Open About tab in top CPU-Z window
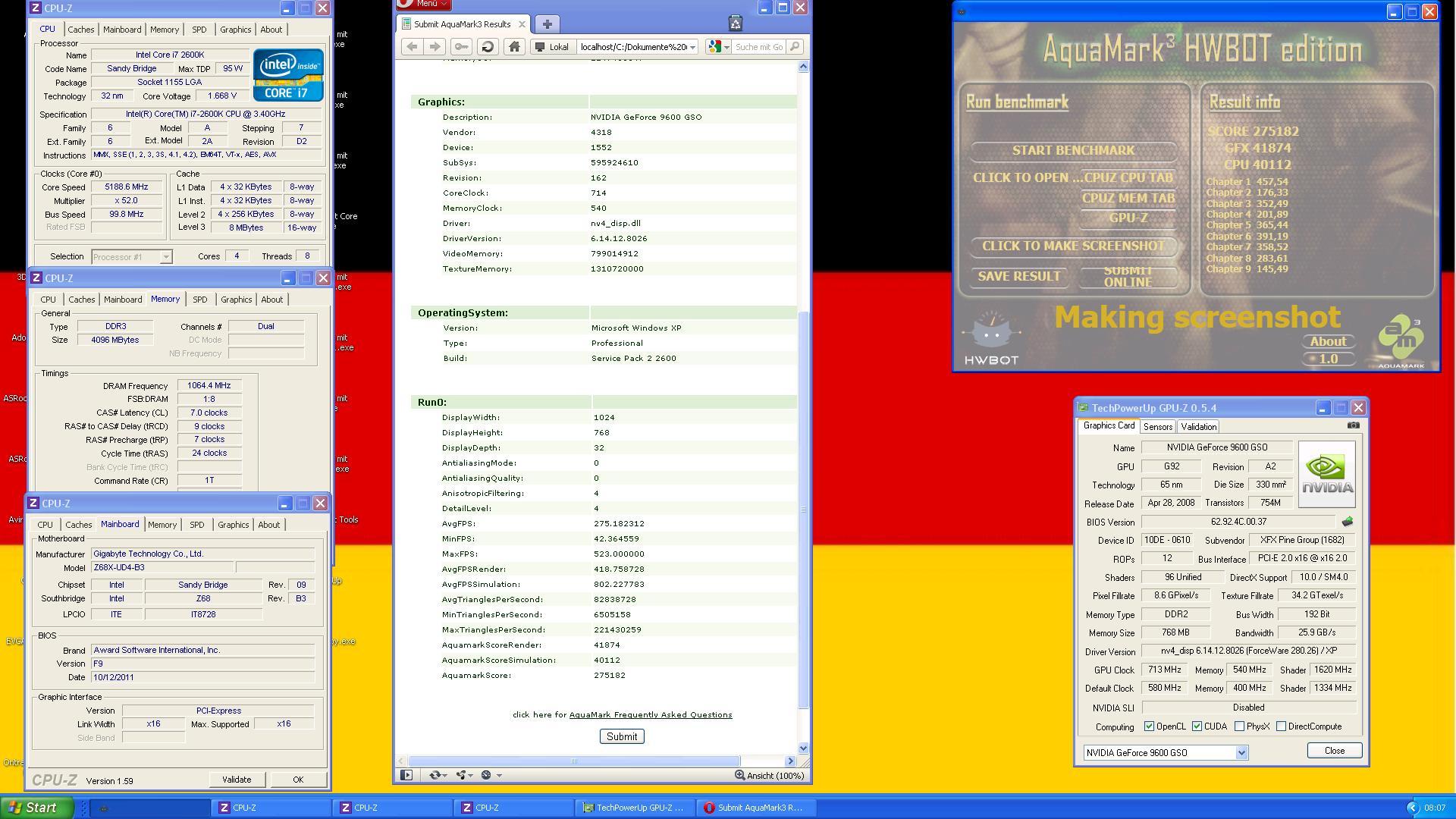This screenshot has width=1456, height=819. click(271, 30)
